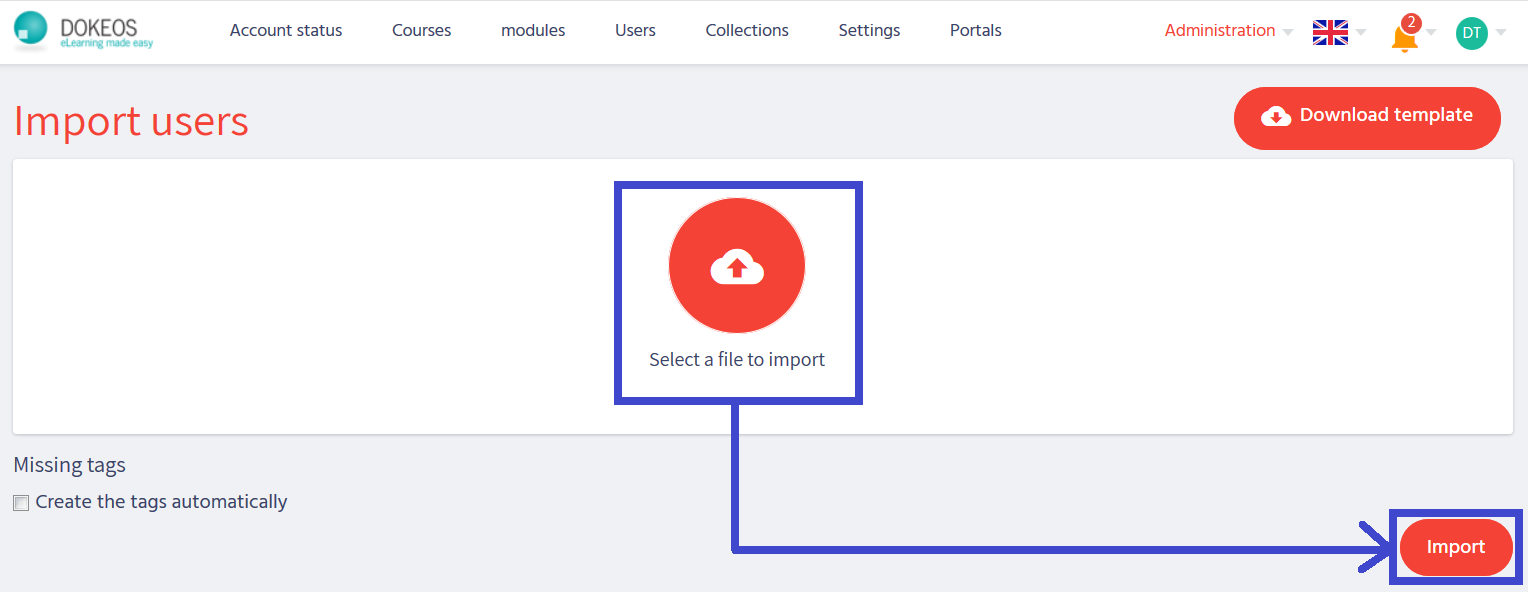Go to the Courses menu

(421, 31)
